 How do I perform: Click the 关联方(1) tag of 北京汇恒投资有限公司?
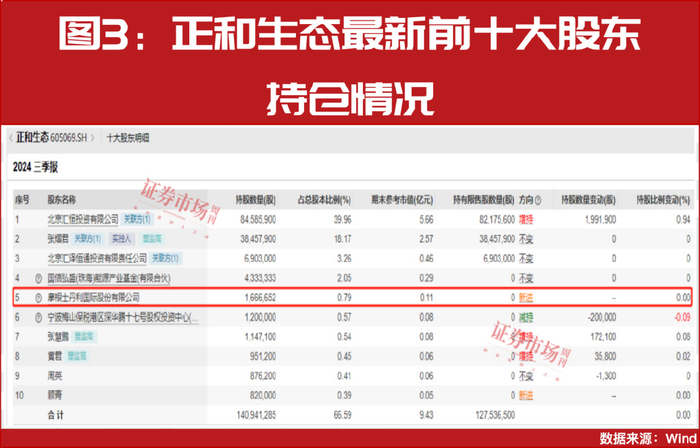138,220
